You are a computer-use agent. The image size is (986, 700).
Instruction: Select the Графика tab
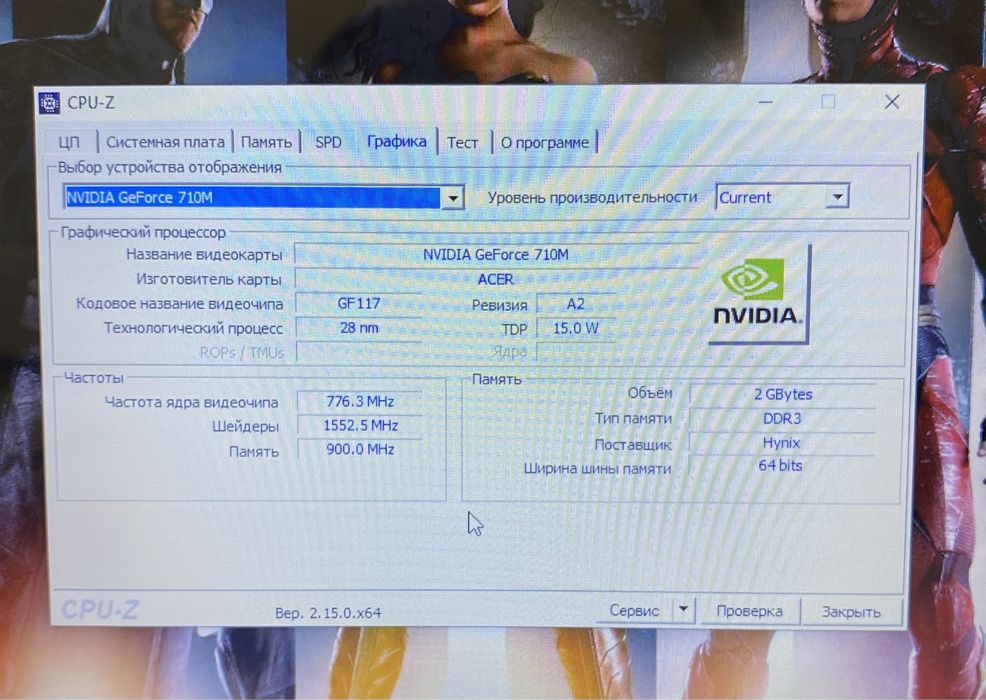397,142
